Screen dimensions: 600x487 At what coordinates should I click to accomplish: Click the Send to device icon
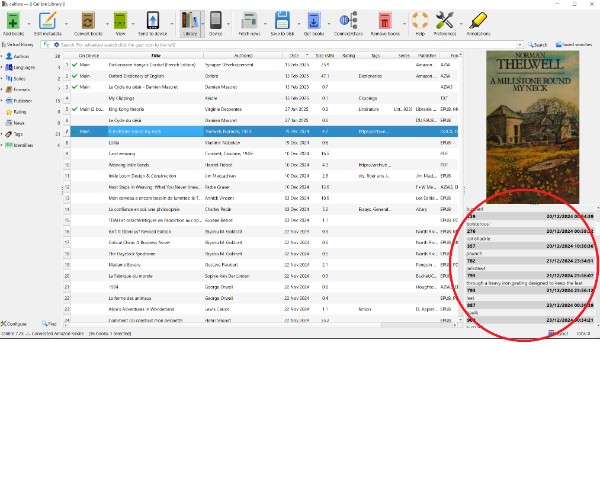[153, 22]
